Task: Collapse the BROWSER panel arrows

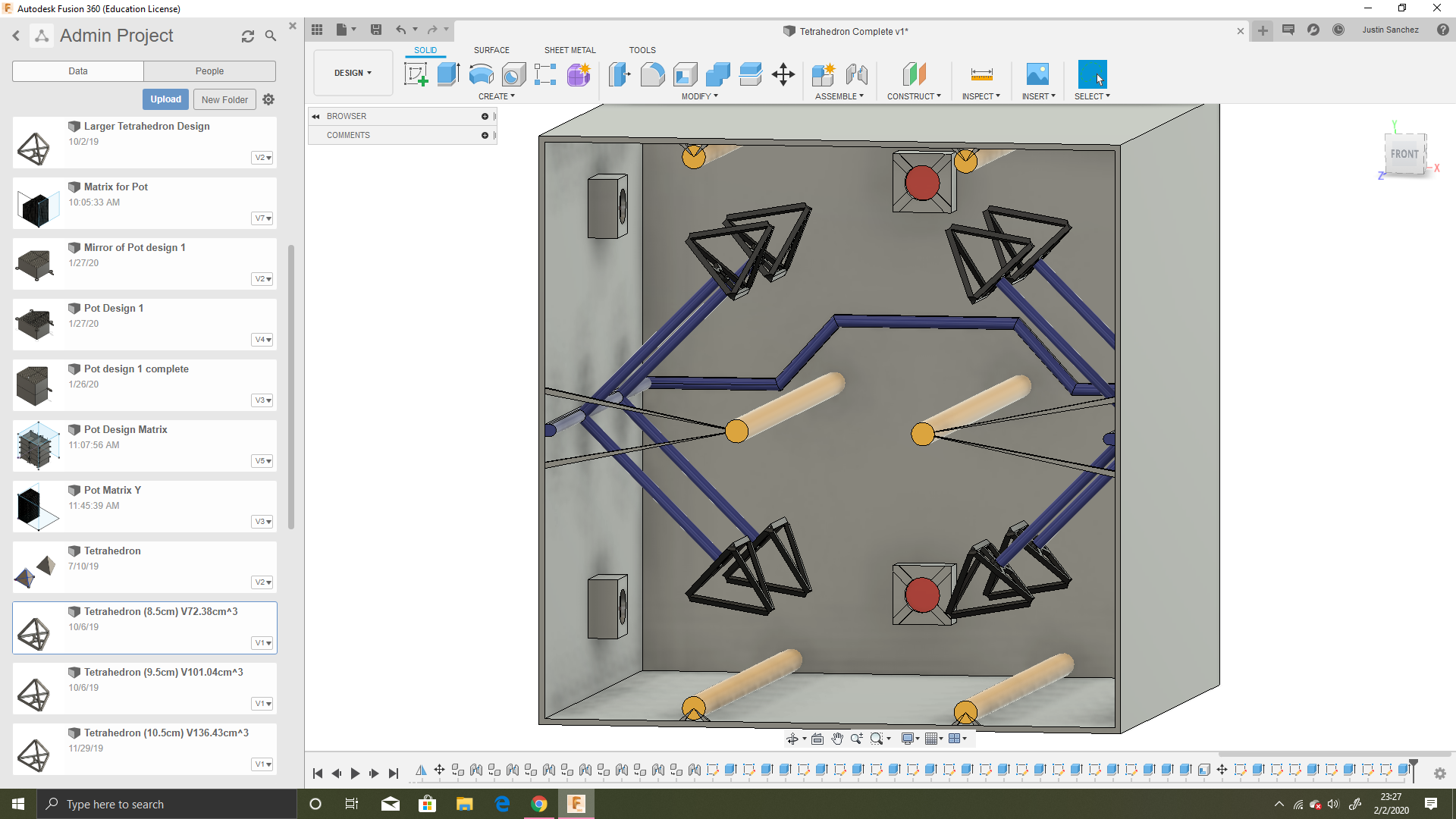Action: tap(315, 116)
